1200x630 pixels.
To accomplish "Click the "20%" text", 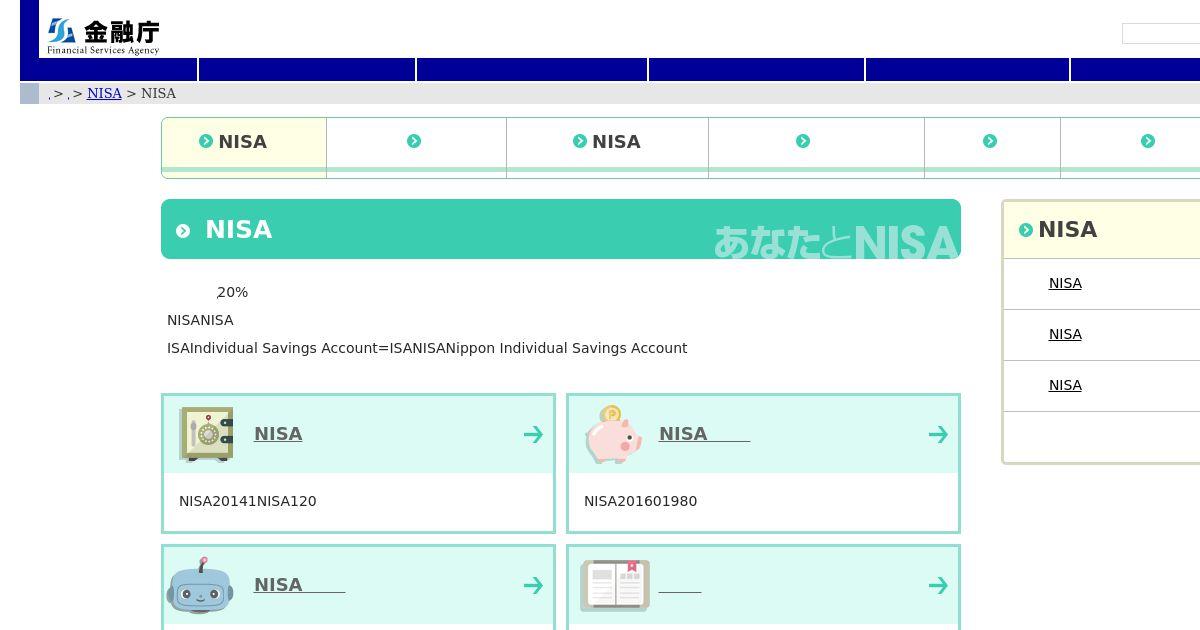I will (x=232, y=292).
